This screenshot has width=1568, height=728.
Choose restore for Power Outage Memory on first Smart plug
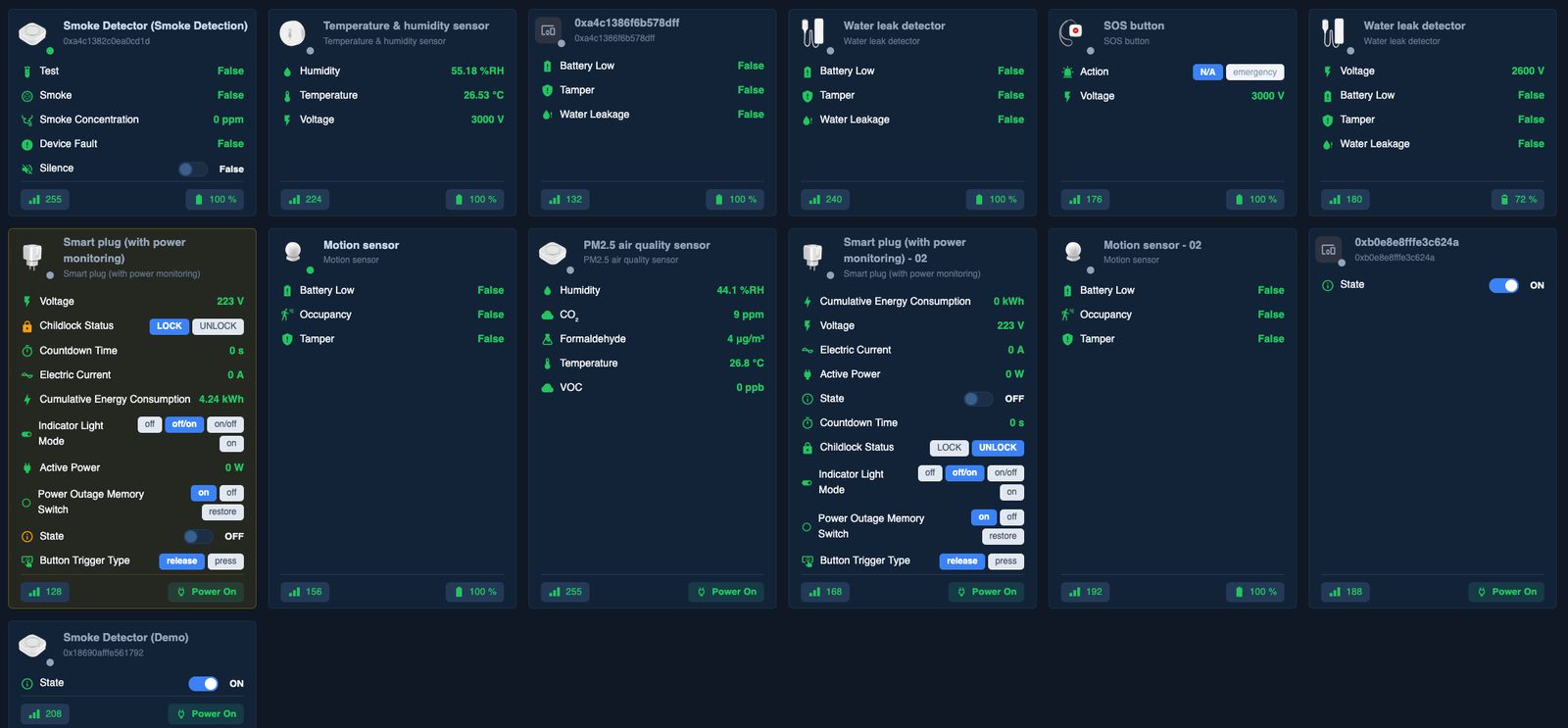pyautogui.click(x=222, y=512)
